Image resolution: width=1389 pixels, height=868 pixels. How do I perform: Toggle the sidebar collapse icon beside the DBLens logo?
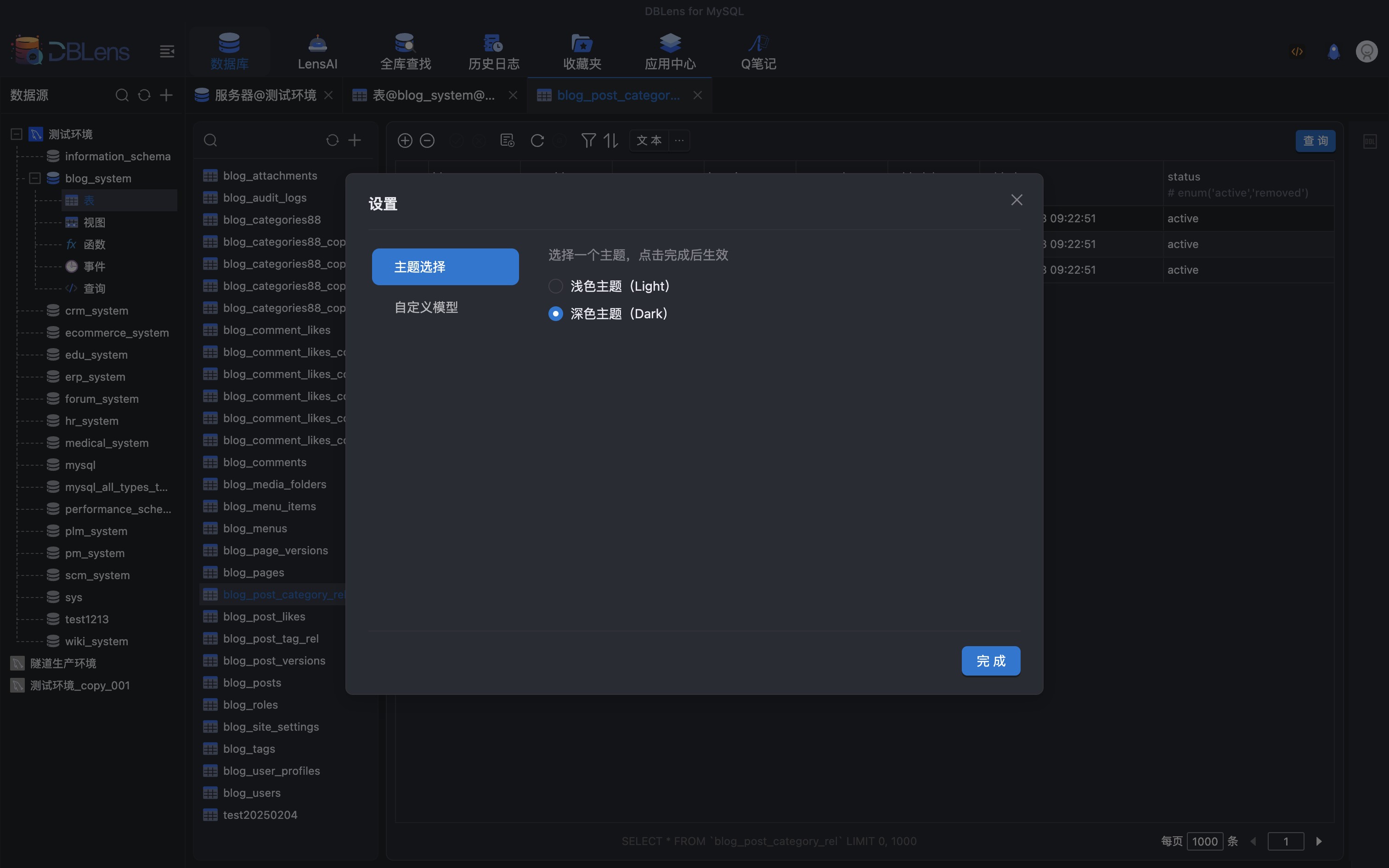[x=167, y=51]
